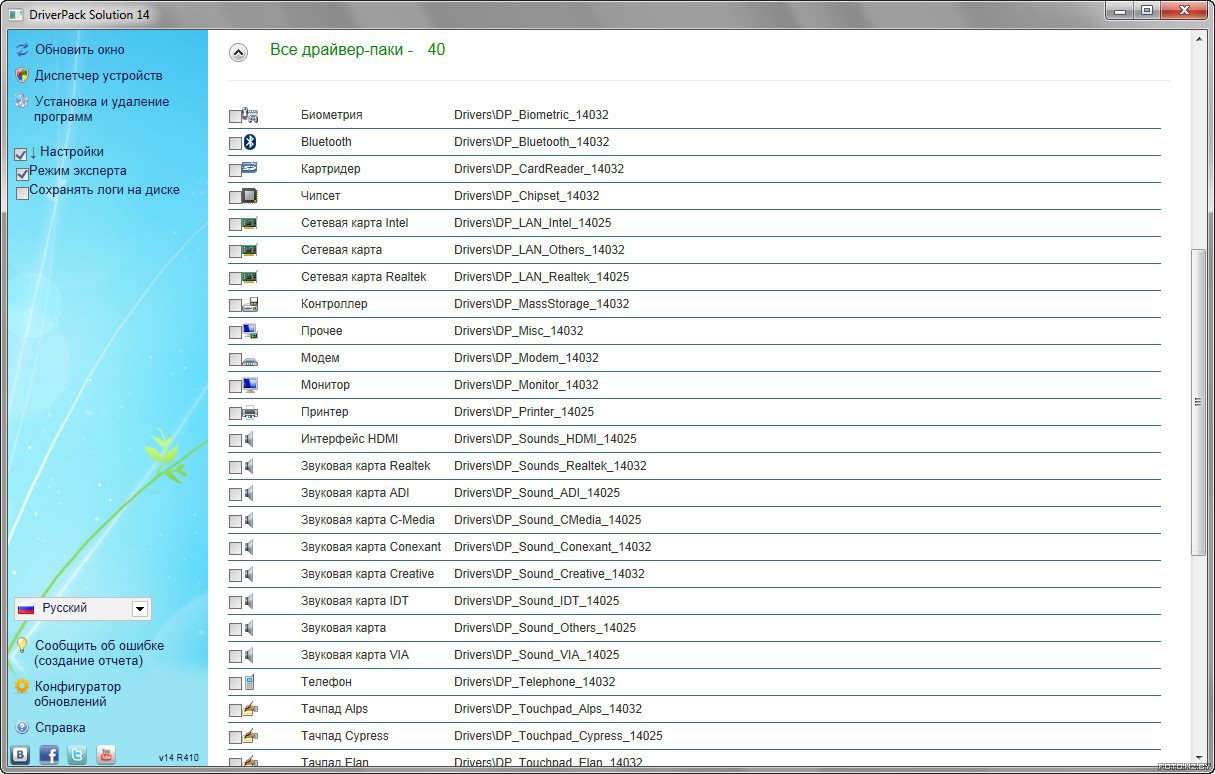Select the Сетевая карта Intel checkbox
1215x774 pixels.
(x=235, y=225)
